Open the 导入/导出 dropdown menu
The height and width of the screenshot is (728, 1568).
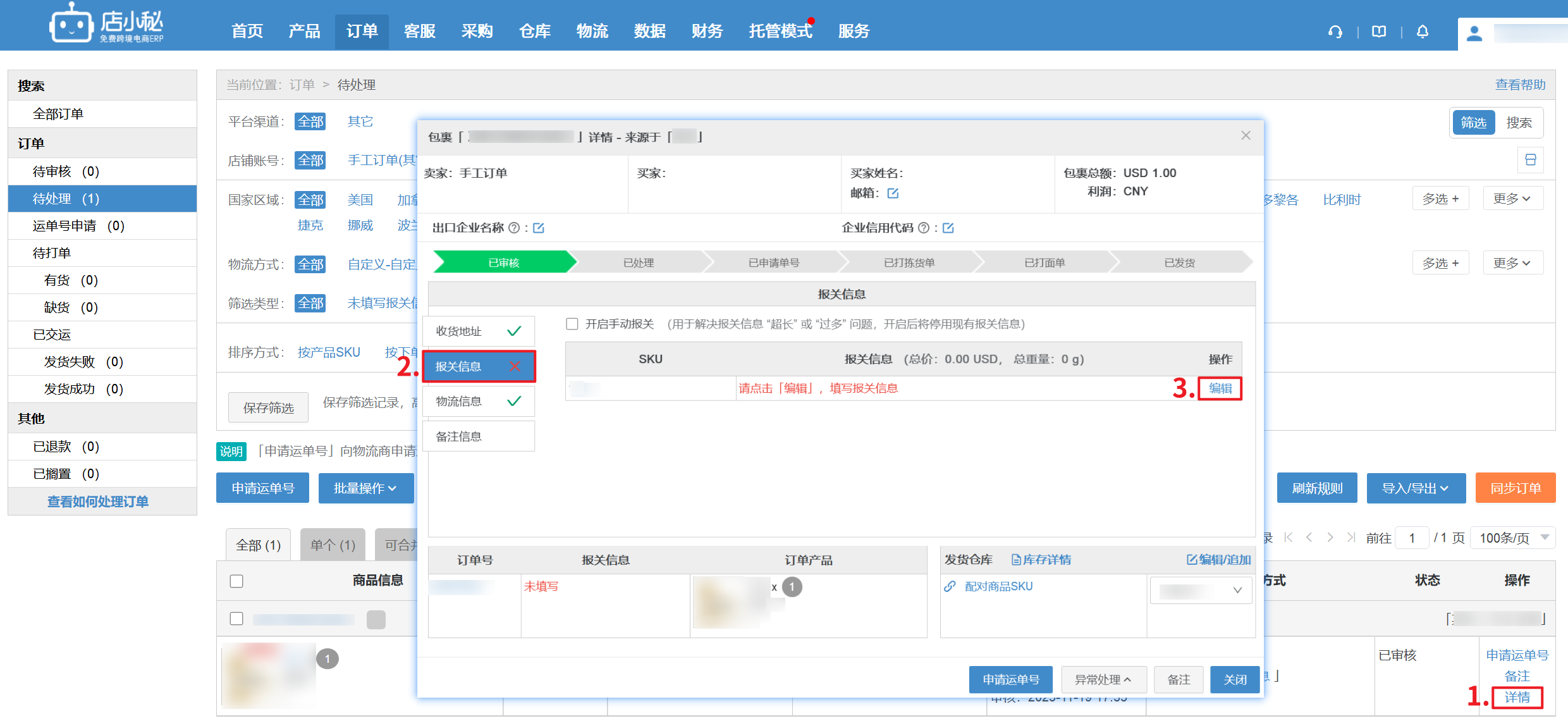tap(1416, 488)
